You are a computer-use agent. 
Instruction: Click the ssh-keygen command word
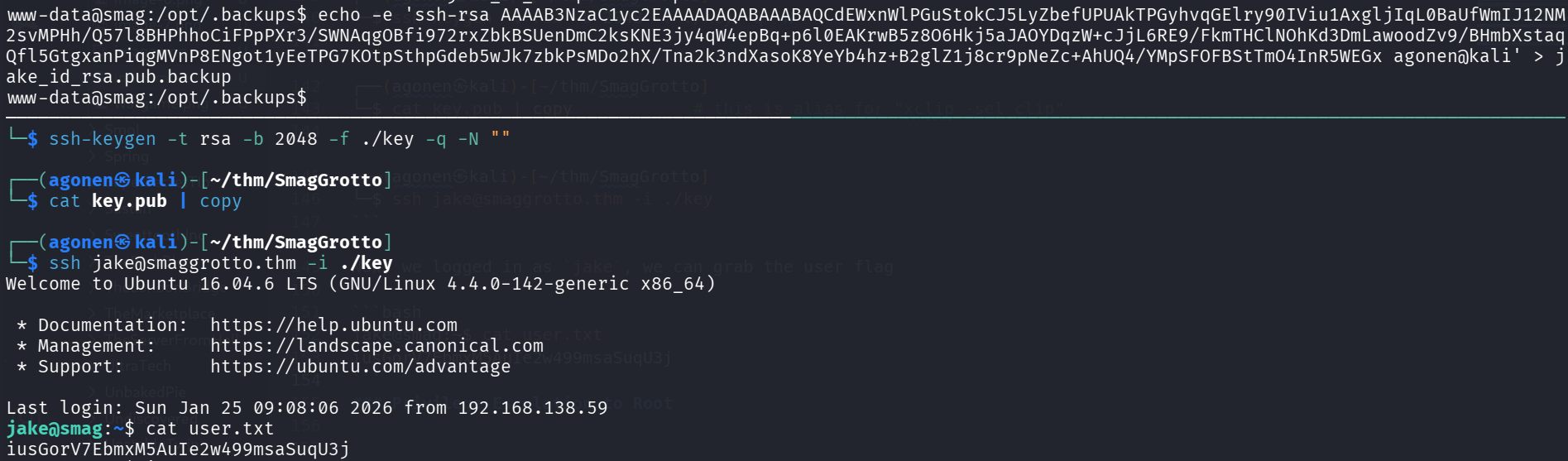[x=102, y=139]
